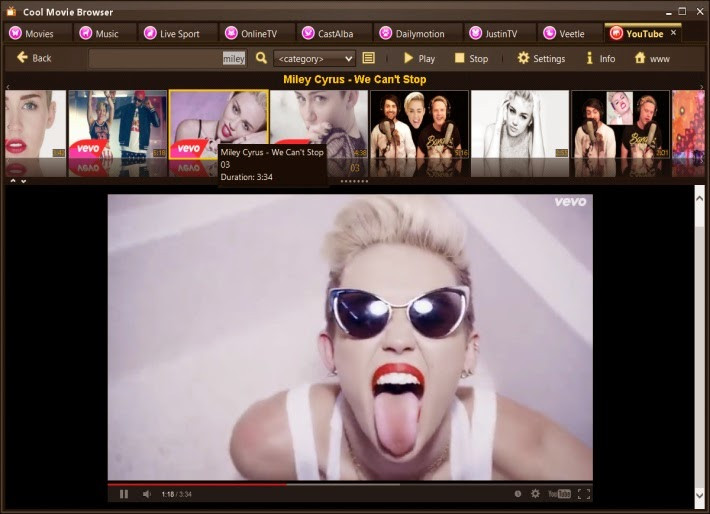The height and width of the screenshot is (514, 710).
Task: Click the search text field
Action: [168, 58]
